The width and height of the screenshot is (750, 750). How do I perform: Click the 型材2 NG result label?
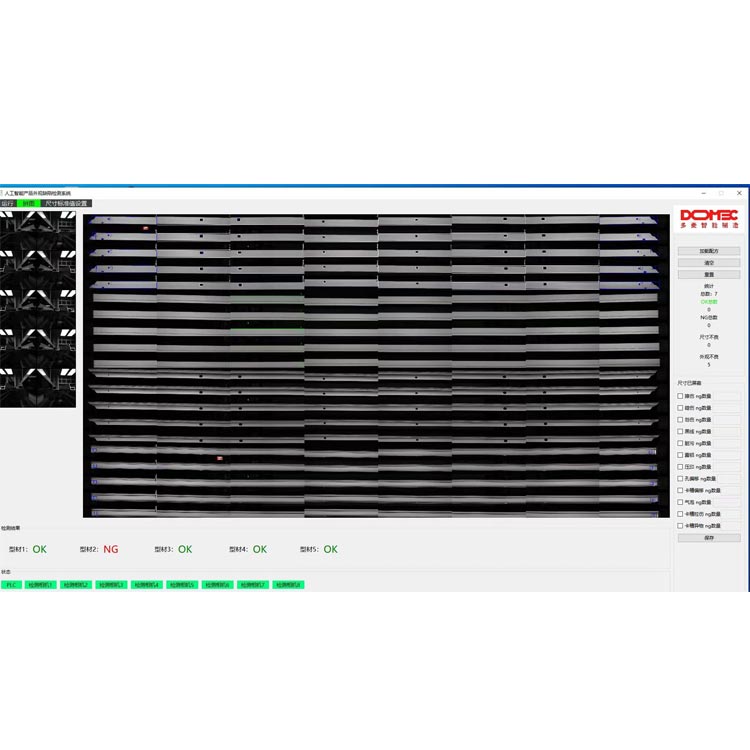coord(110,549)
